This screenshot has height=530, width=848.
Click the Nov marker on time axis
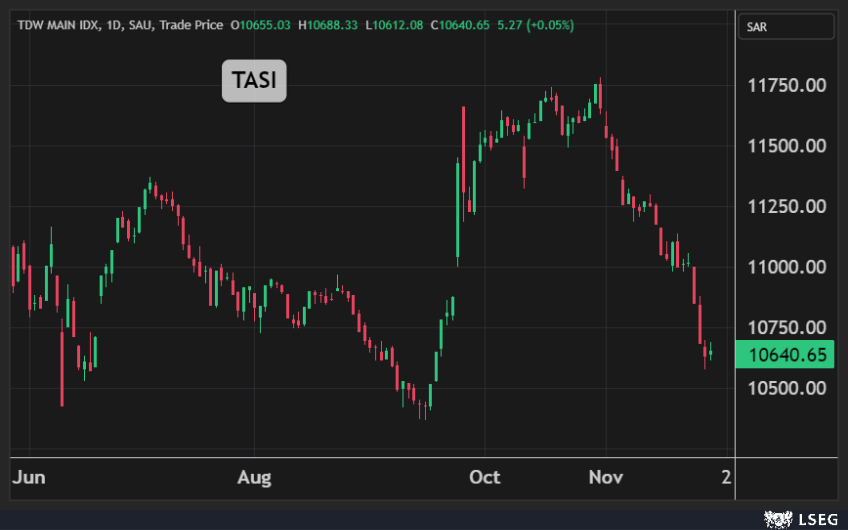click(604, 477)
